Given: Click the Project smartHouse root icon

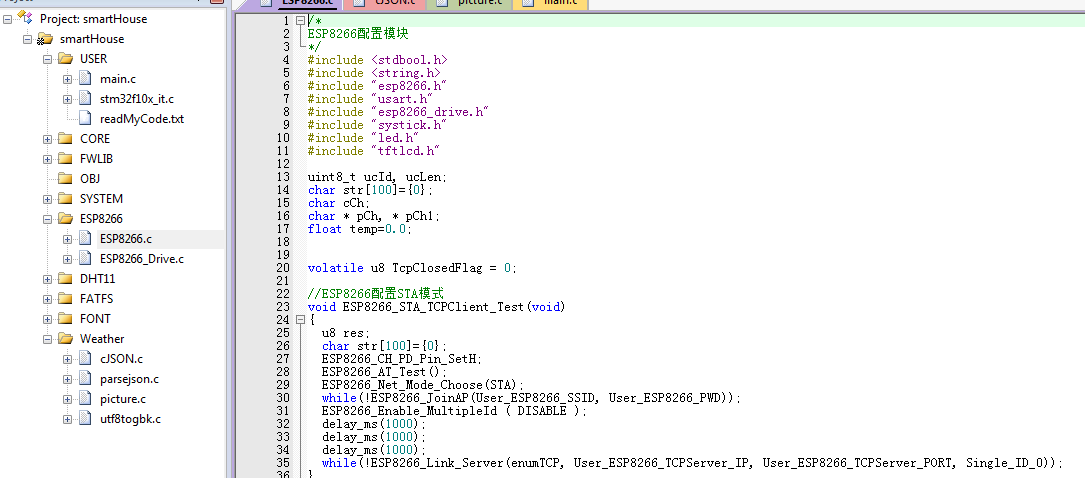Looking at the screenshot, I should [25, 18].
